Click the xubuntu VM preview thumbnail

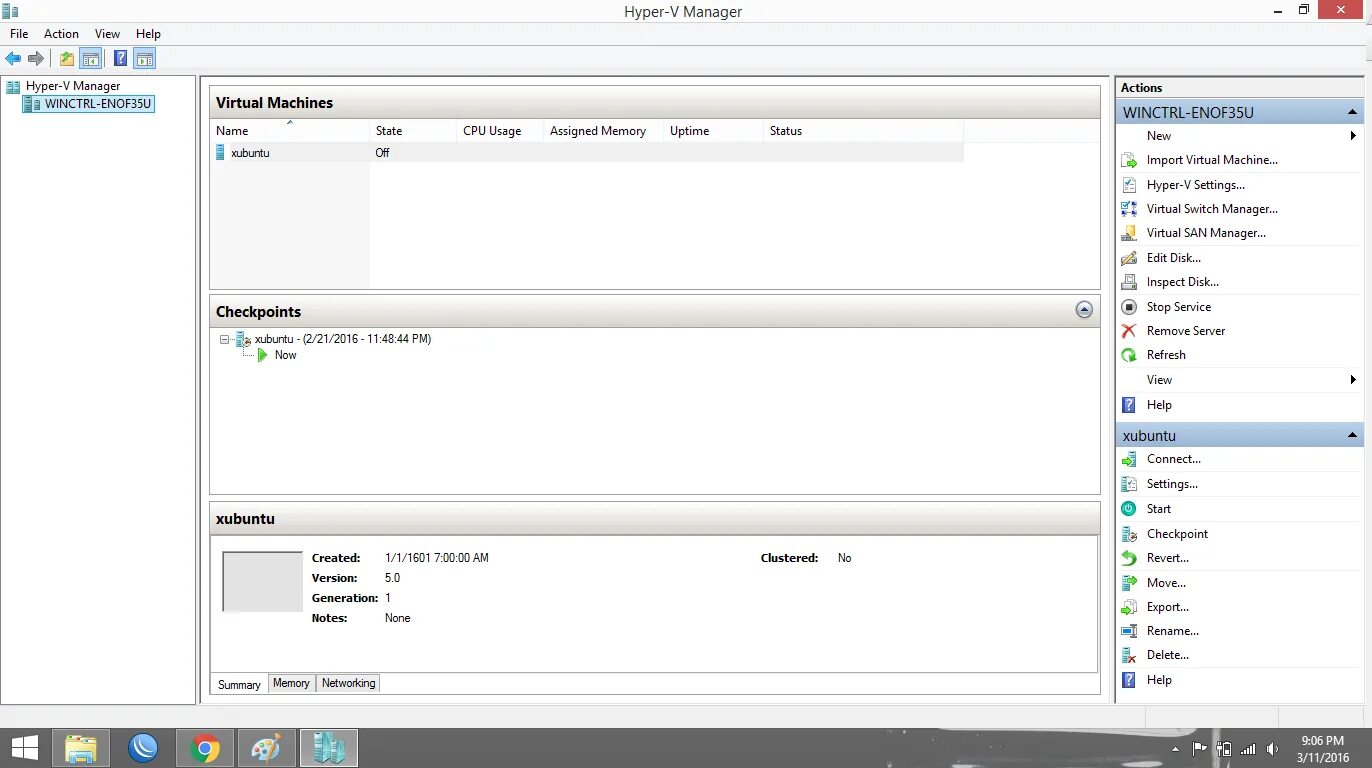tap(262, 581)
